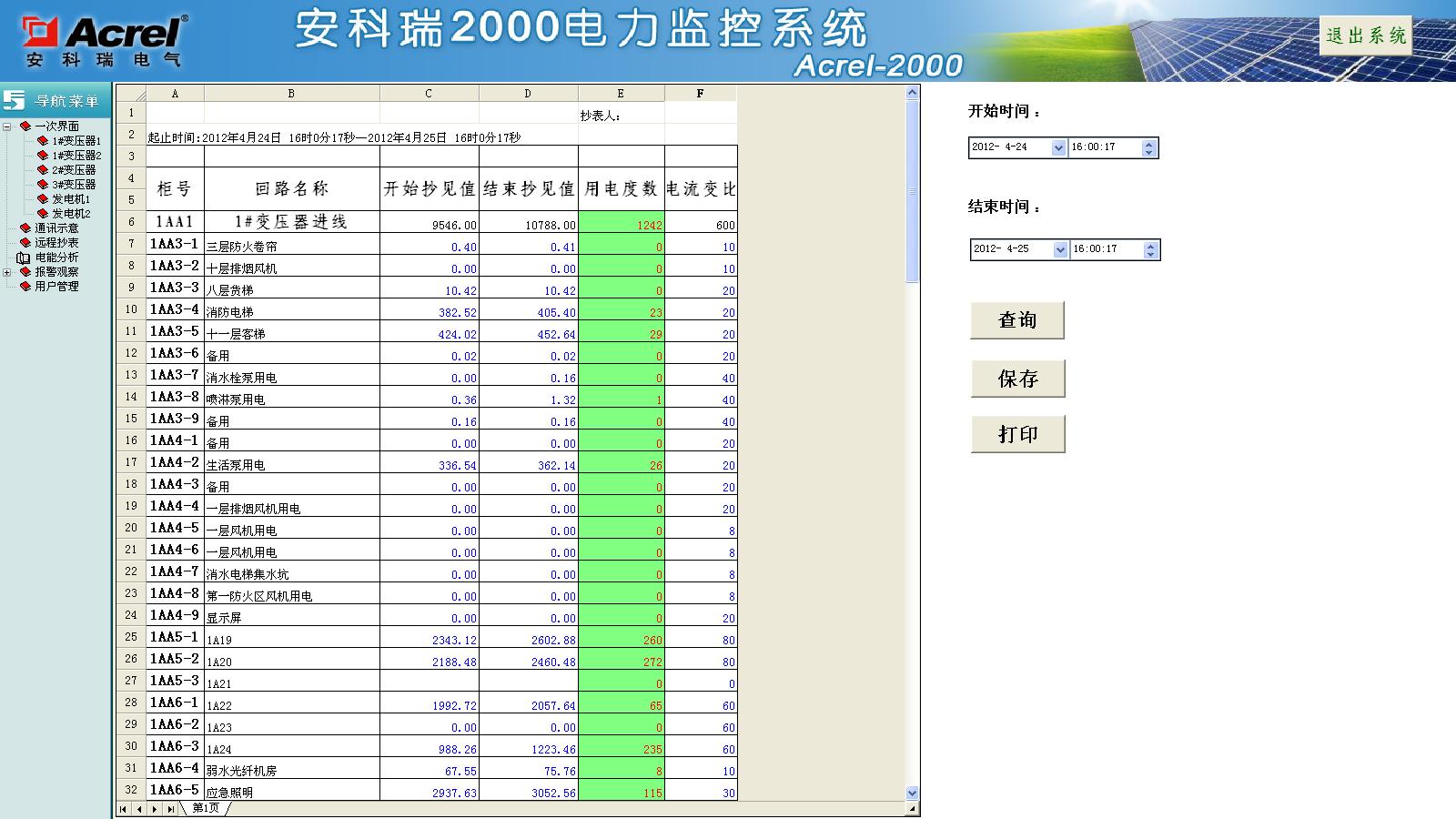
Task: Jump to last sheet tab arrow
Action: [x=170, y=809]
